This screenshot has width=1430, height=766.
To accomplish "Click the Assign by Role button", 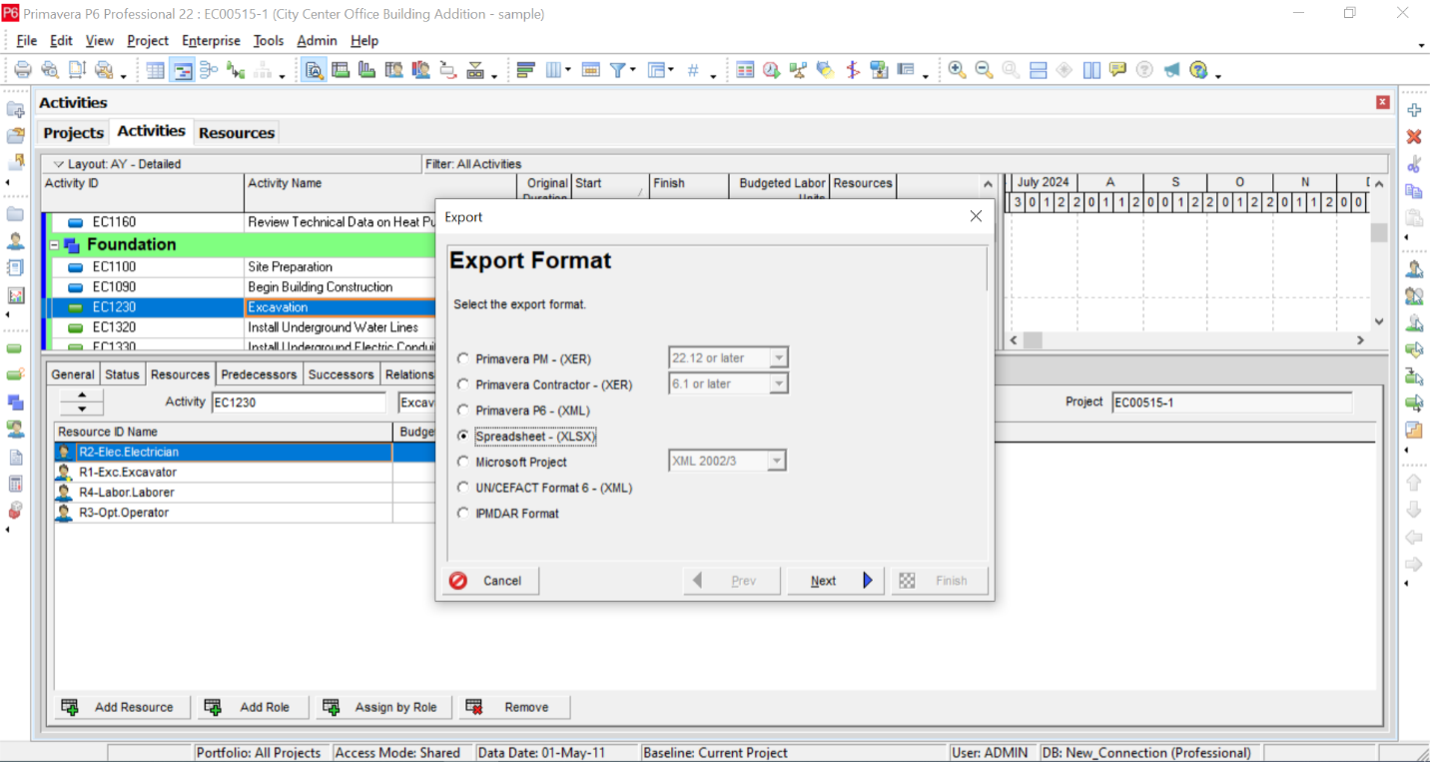I will (384, 707).
